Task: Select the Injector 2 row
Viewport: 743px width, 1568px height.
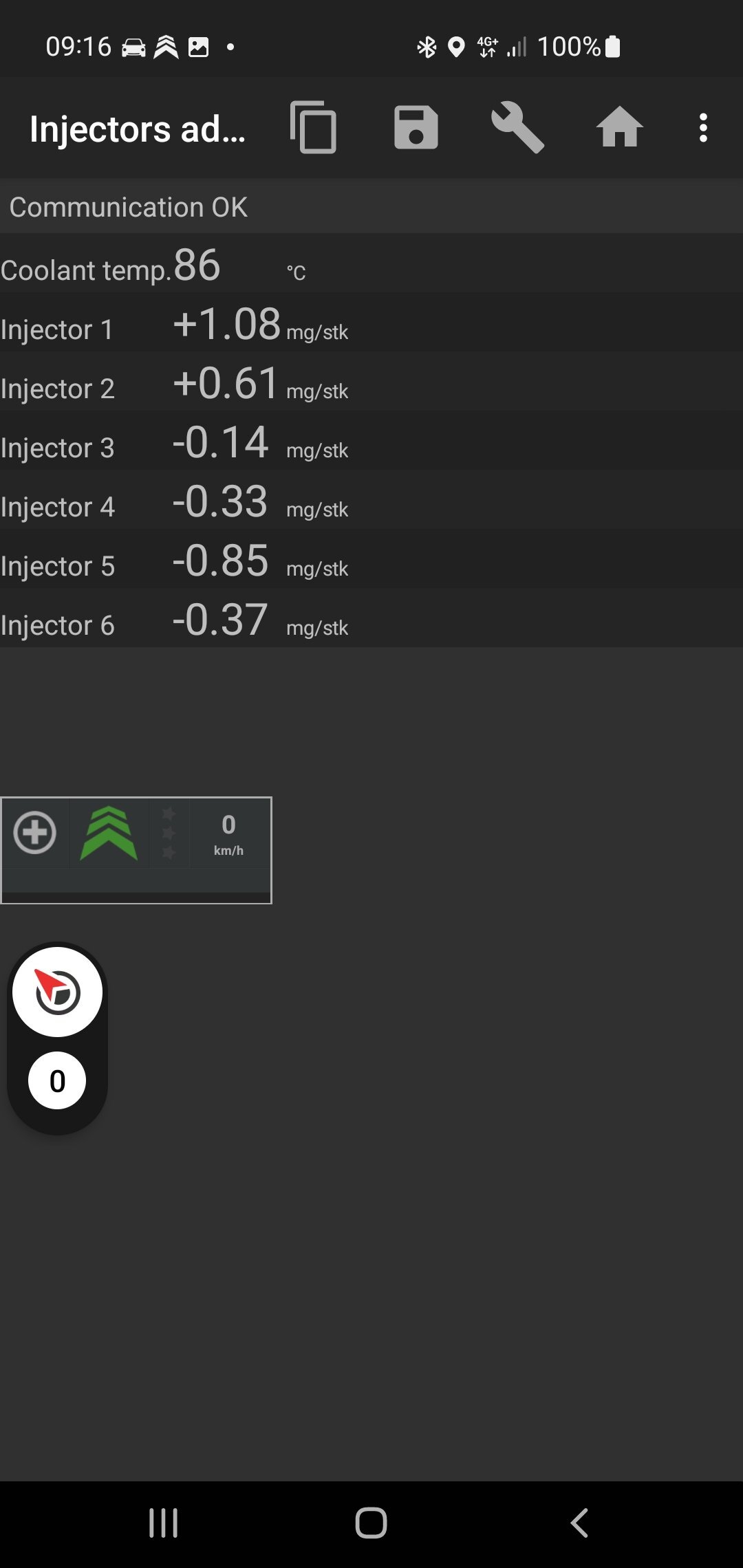Action: coord(371,382)
